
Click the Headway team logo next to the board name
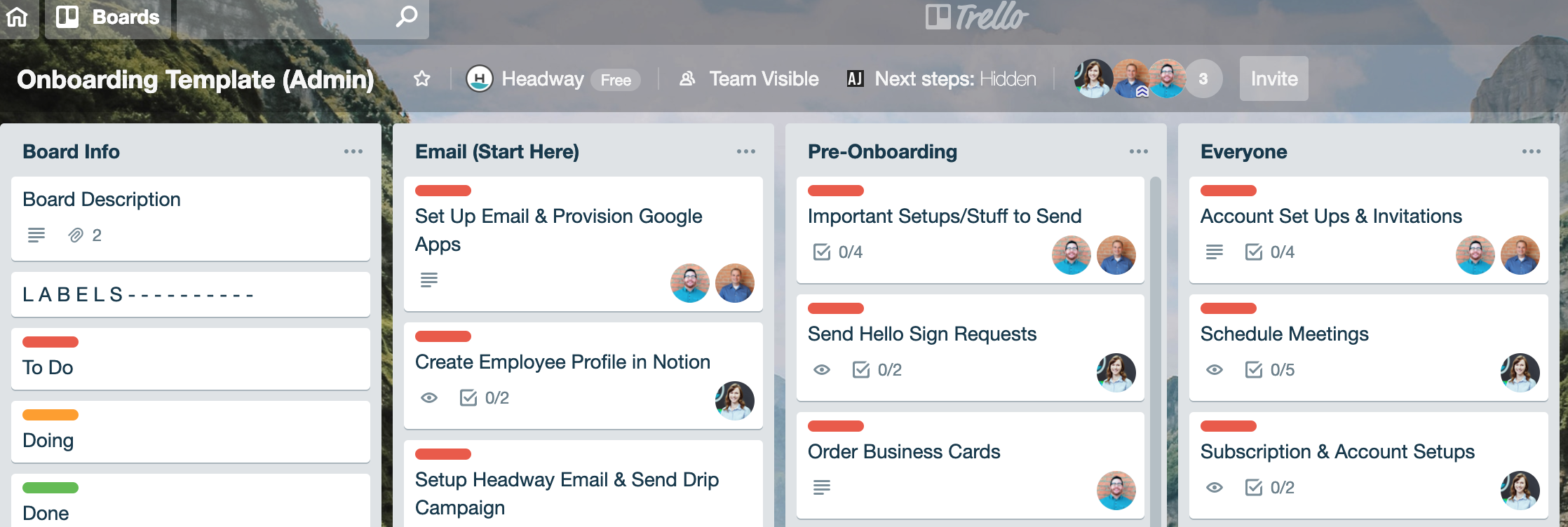[480, 78]
